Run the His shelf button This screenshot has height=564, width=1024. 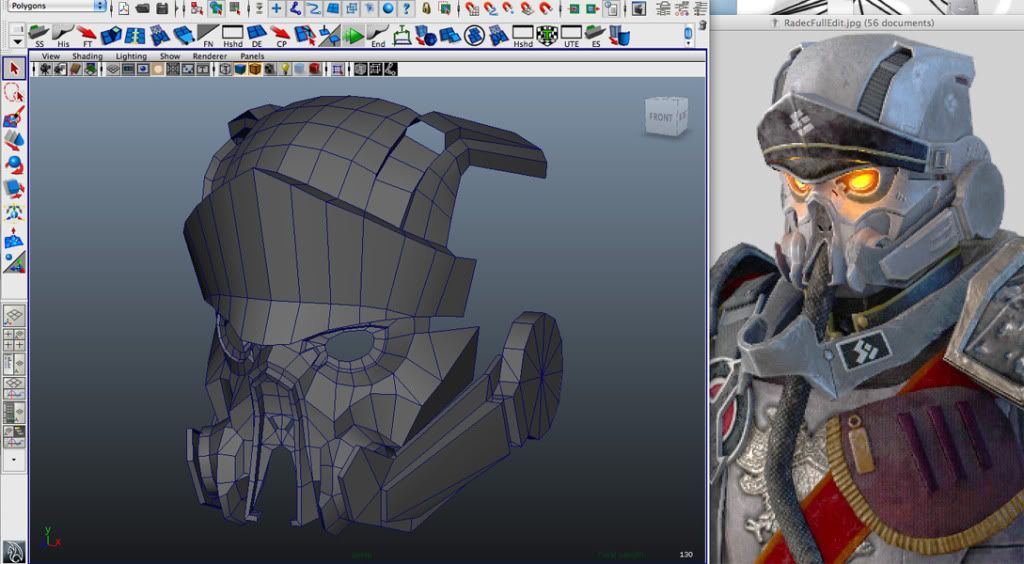63,36
